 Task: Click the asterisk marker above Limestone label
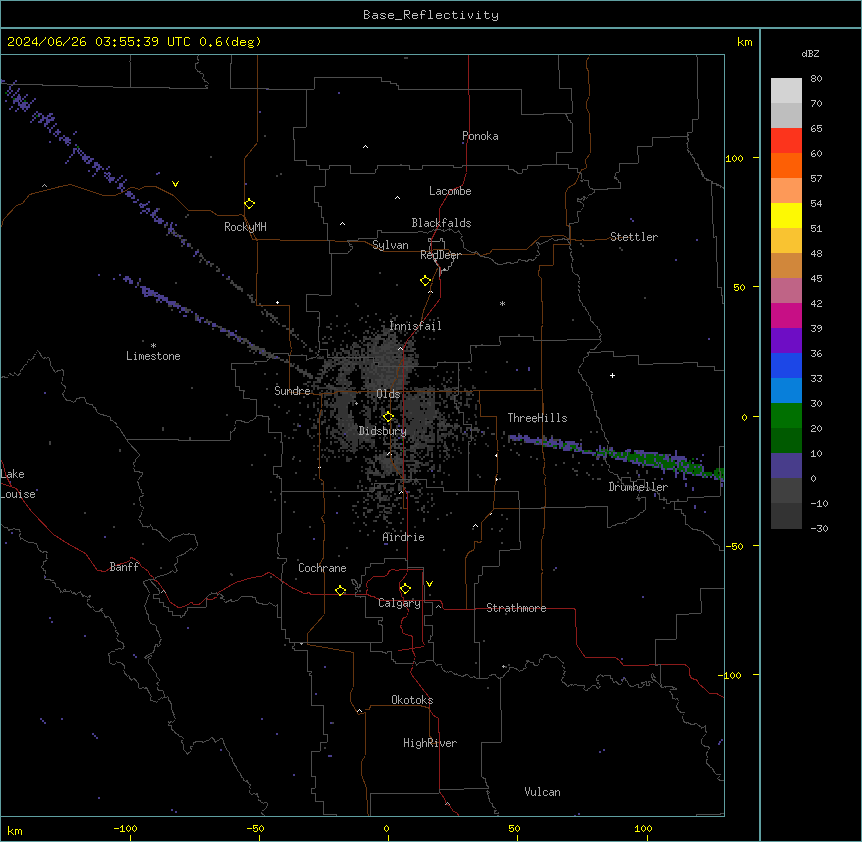click(153, 346)
